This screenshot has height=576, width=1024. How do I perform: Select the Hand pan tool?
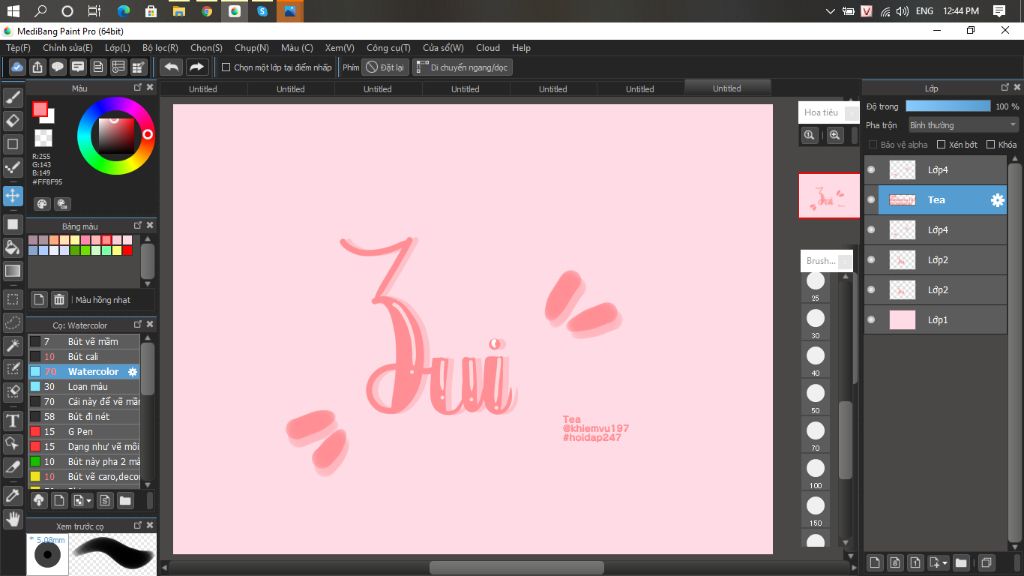[x=12, y=519]
